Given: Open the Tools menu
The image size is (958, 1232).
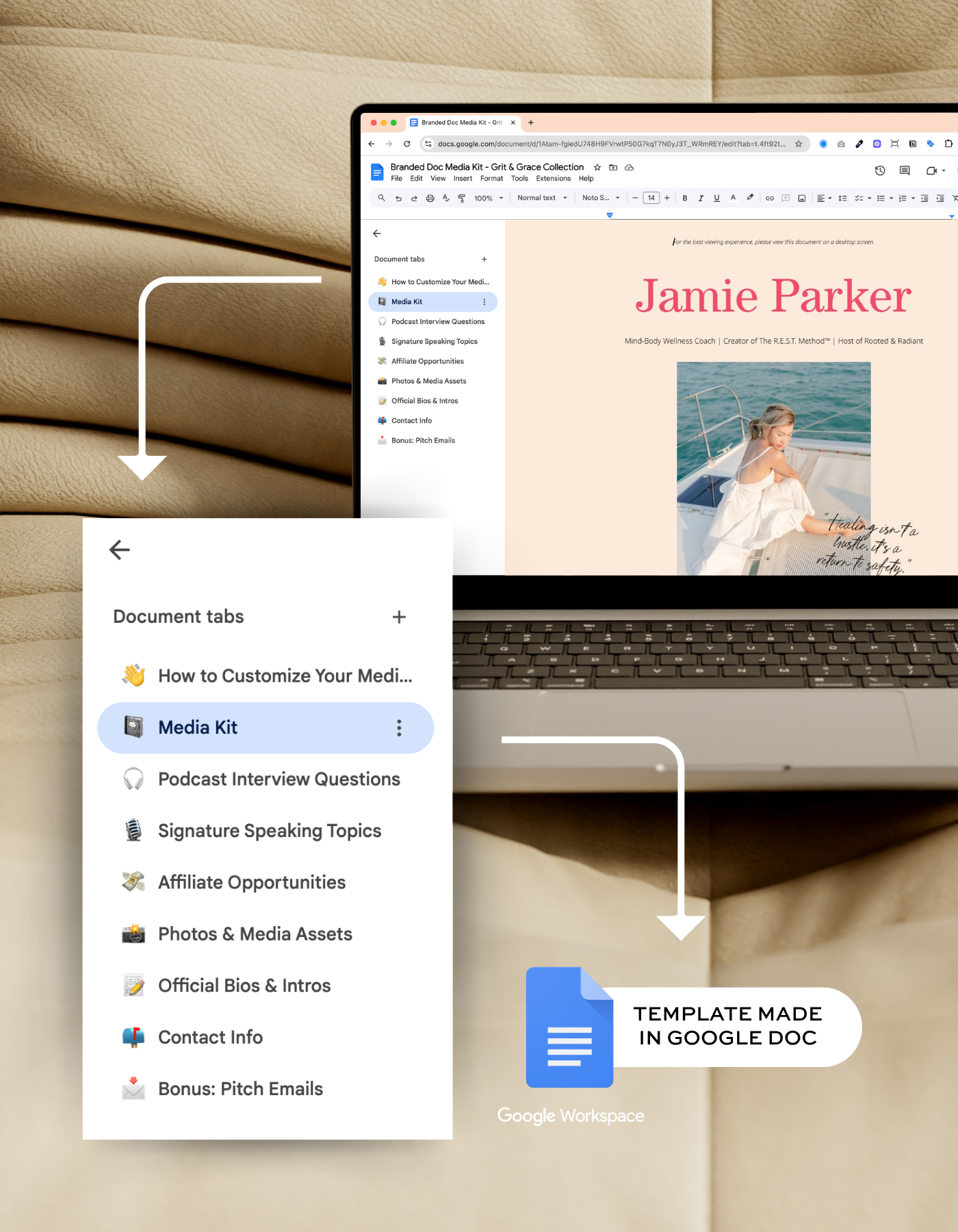Looking at the screenshot, I should (519, 179).
